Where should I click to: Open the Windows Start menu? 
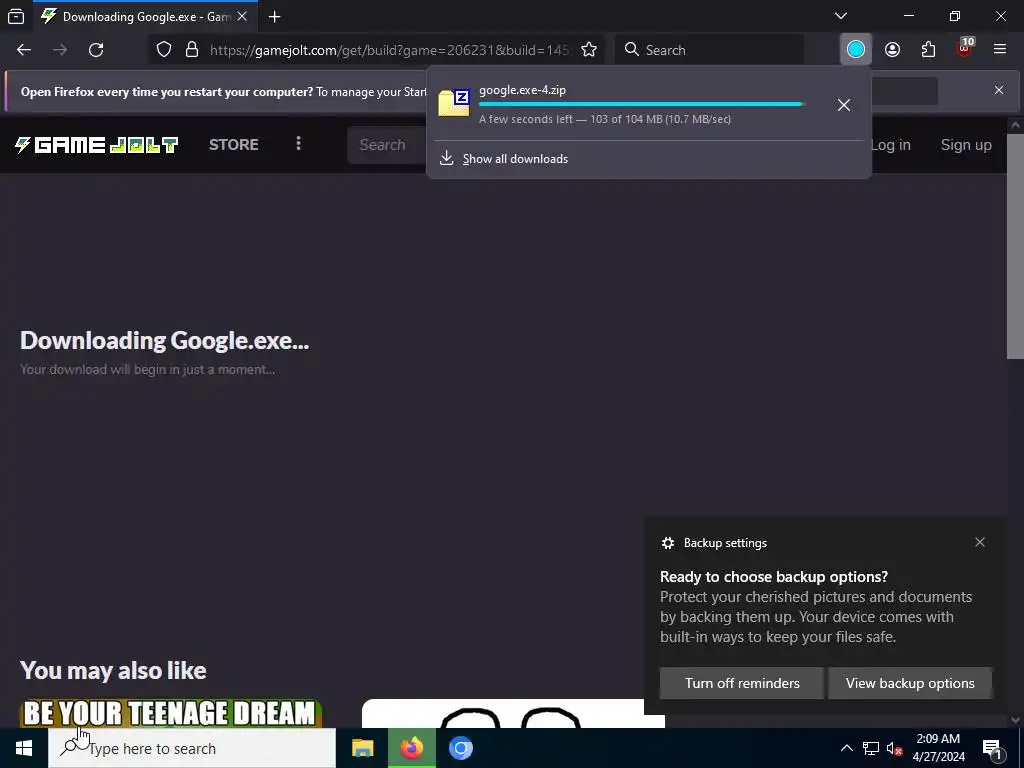[24, 748]
